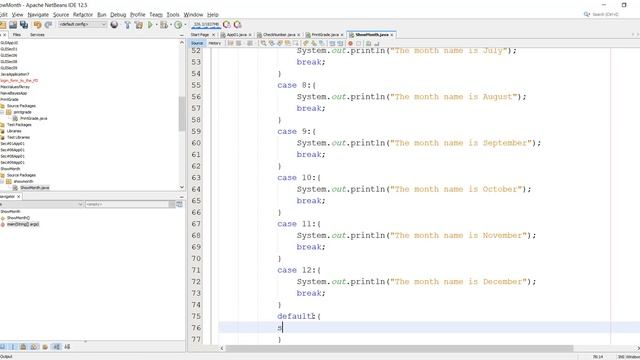Select the JavaApplication7 project
The image size is (640, 360).
(15, 74)
